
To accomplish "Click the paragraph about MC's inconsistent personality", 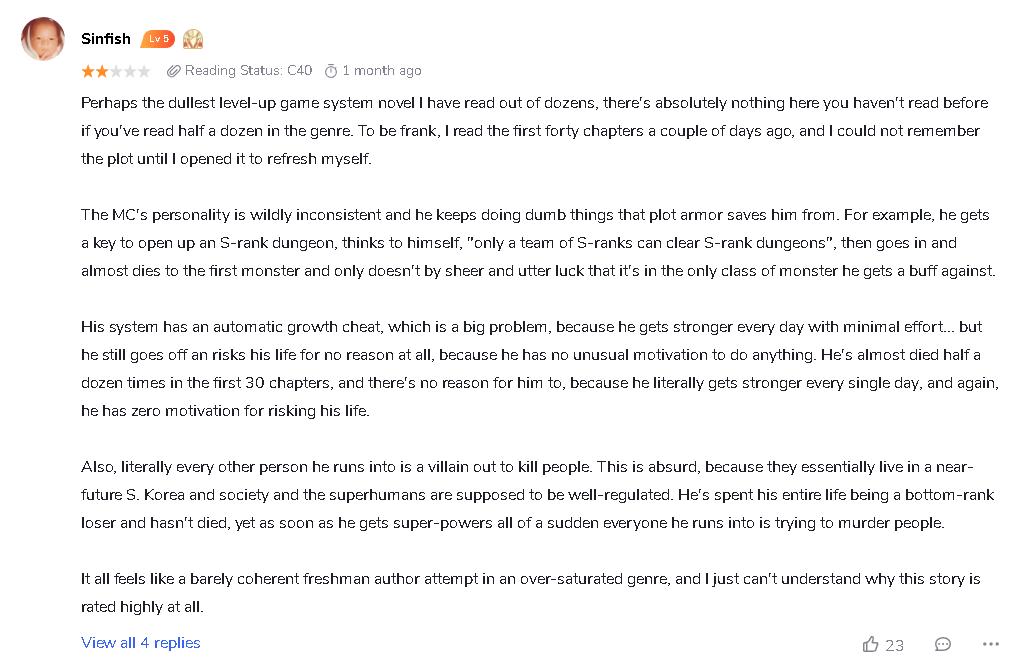I will pos(538,243).
